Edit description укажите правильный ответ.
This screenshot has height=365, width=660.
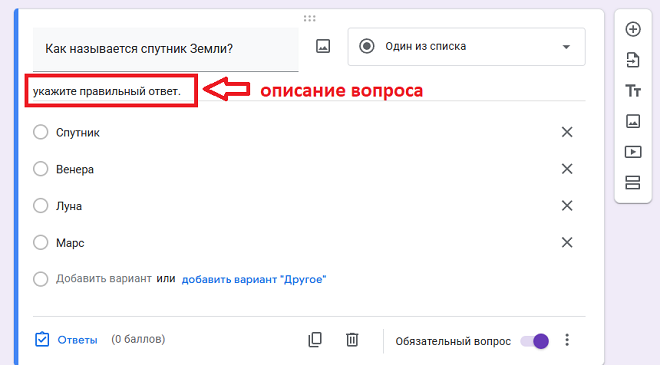[x=107, y=91]
